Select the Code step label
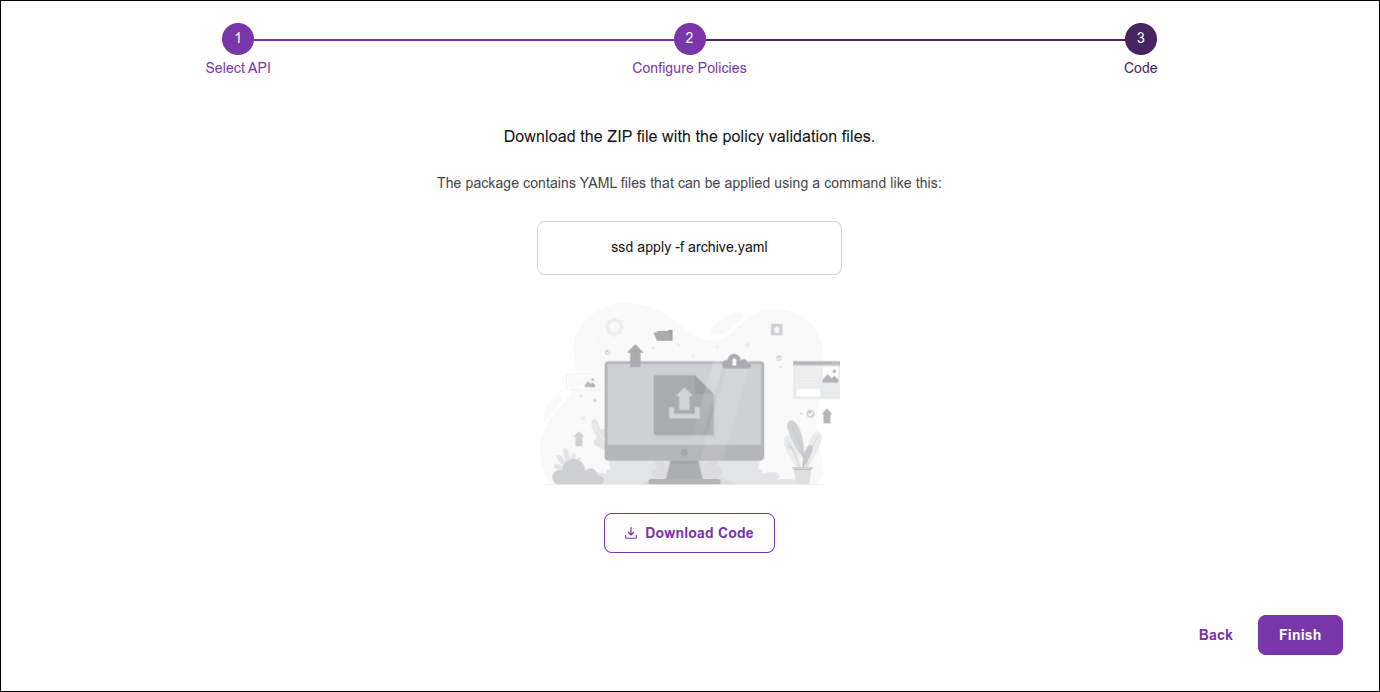The width and height of the screenshot is (1380, 692). pos(1140,68)
